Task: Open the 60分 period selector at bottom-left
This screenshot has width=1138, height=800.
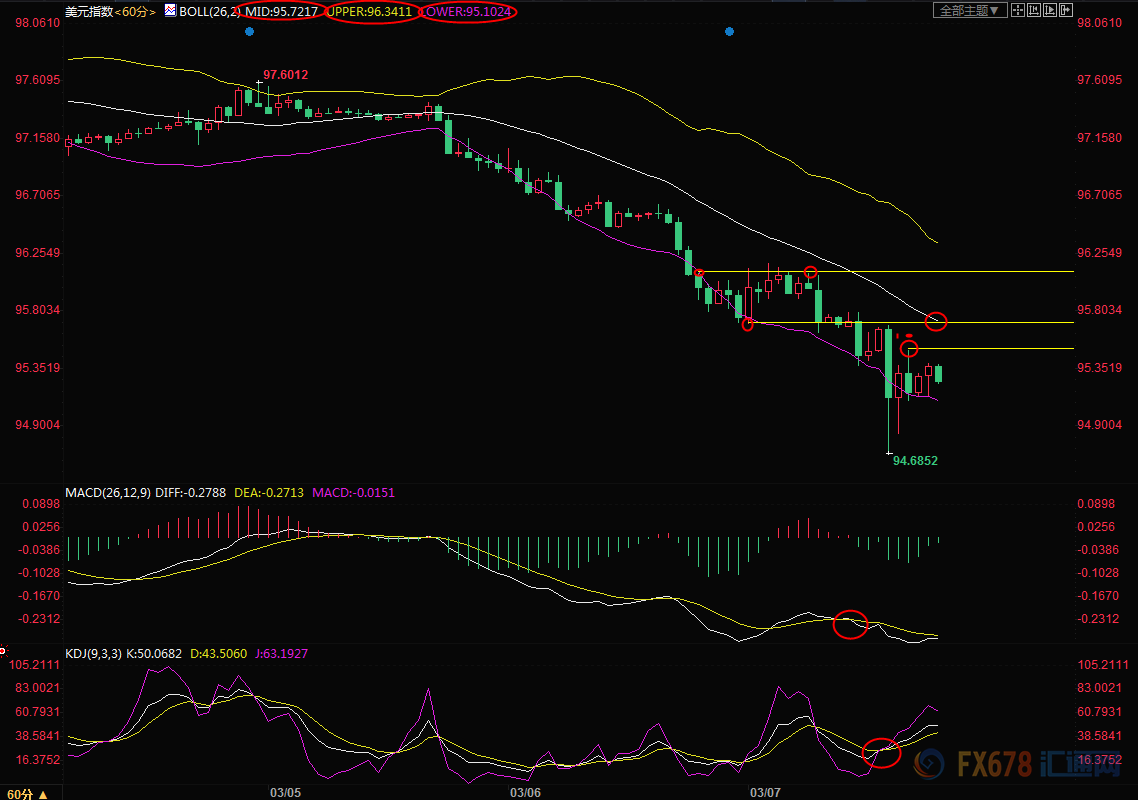Action: (23, 792)
